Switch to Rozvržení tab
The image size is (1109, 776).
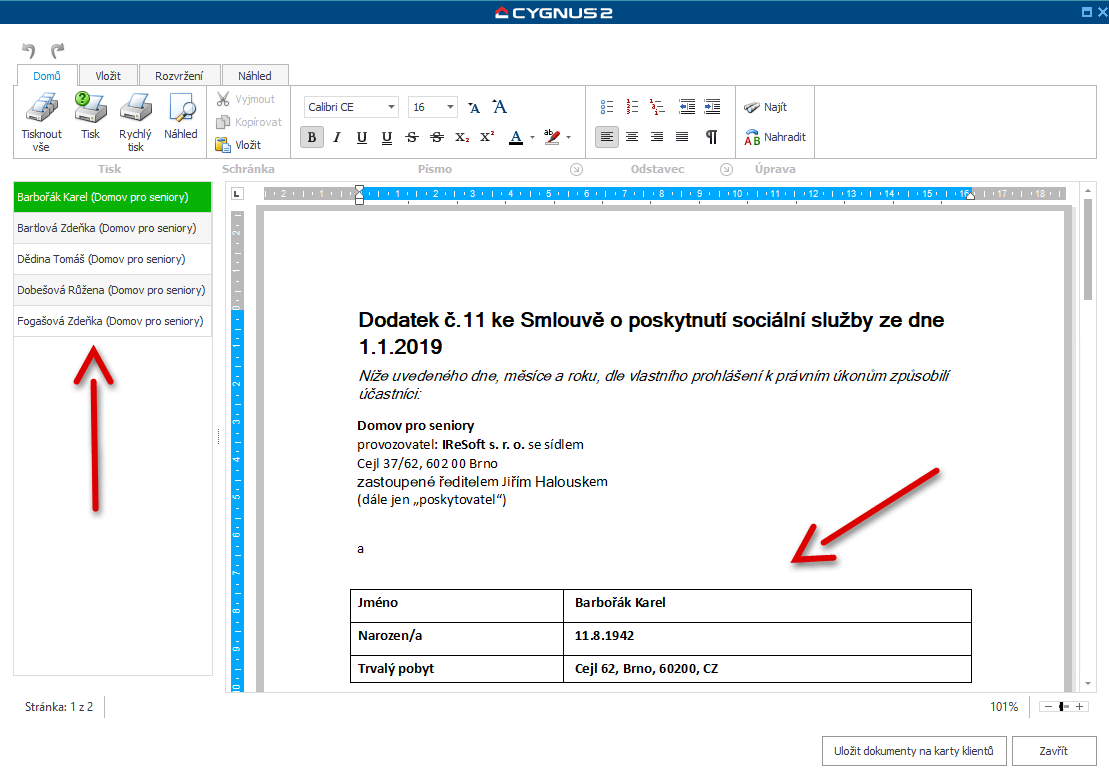(x=179, y=76)
